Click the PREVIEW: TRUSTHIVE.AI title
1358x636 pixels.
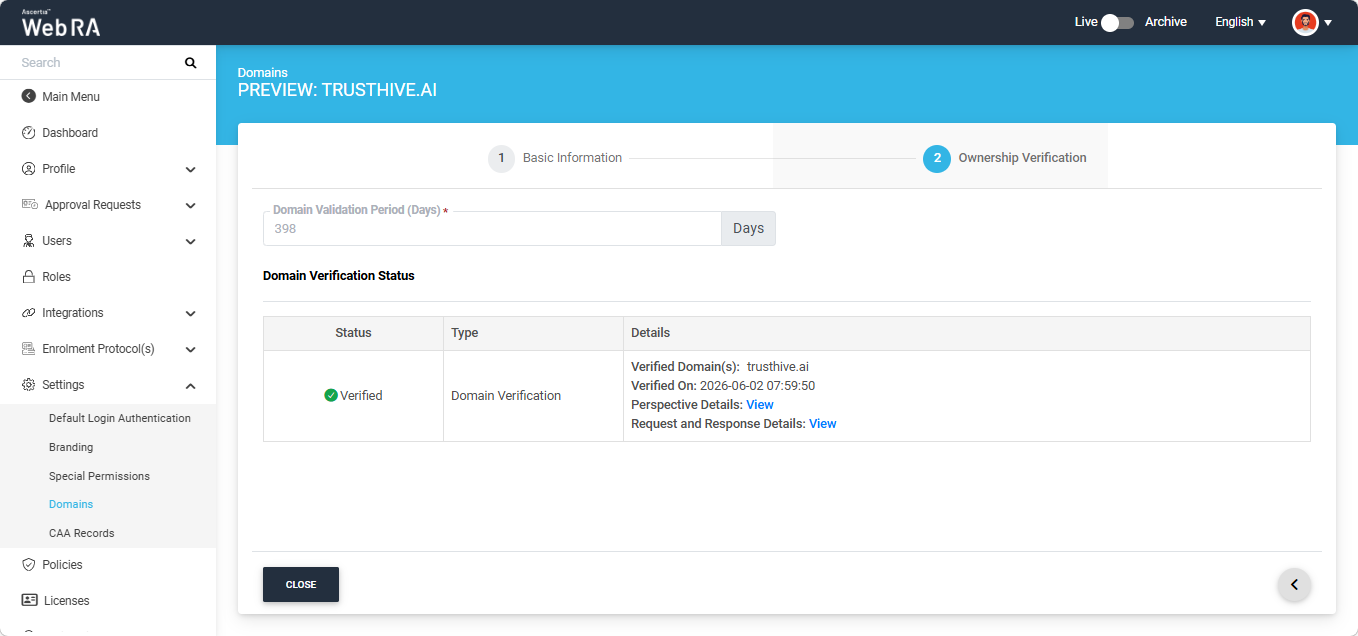337,90
